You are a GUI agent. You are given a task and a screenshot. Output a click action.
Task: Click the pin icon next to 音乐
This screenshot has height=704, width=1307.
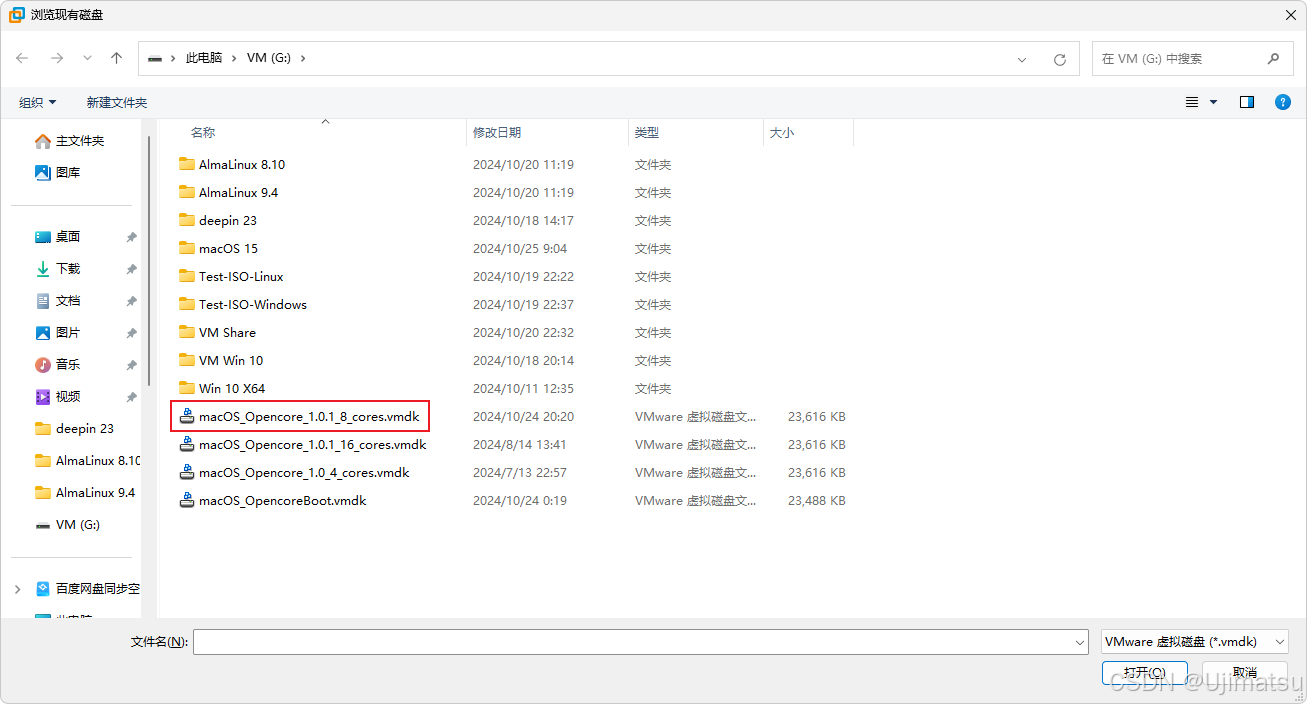[131, 365]
